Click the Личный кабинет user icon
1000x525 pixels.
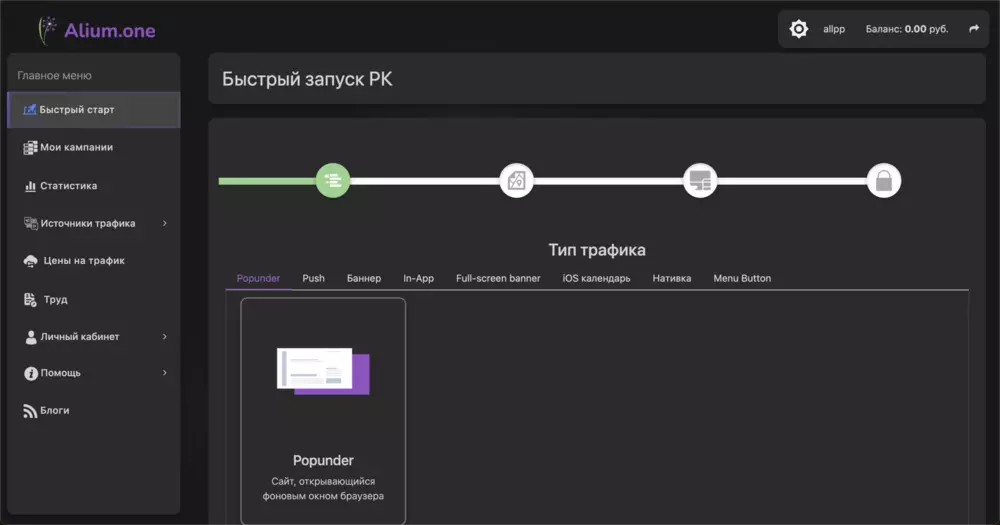click(x=31, y=337)
